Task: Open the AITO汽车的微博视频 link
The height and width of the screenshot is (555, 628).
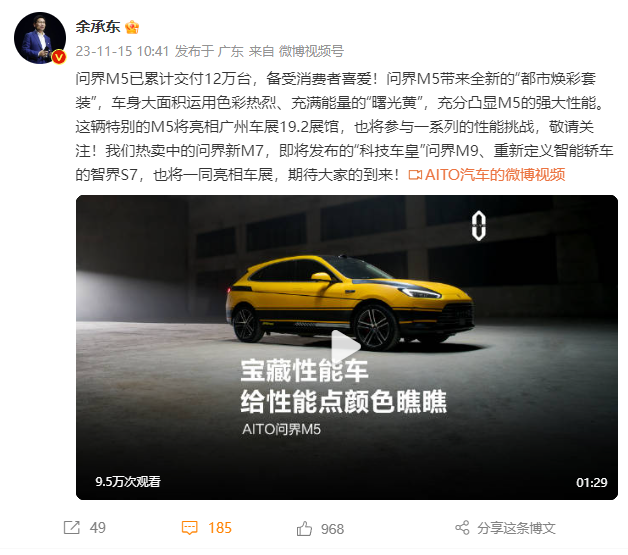Action: tap(495, 175)
